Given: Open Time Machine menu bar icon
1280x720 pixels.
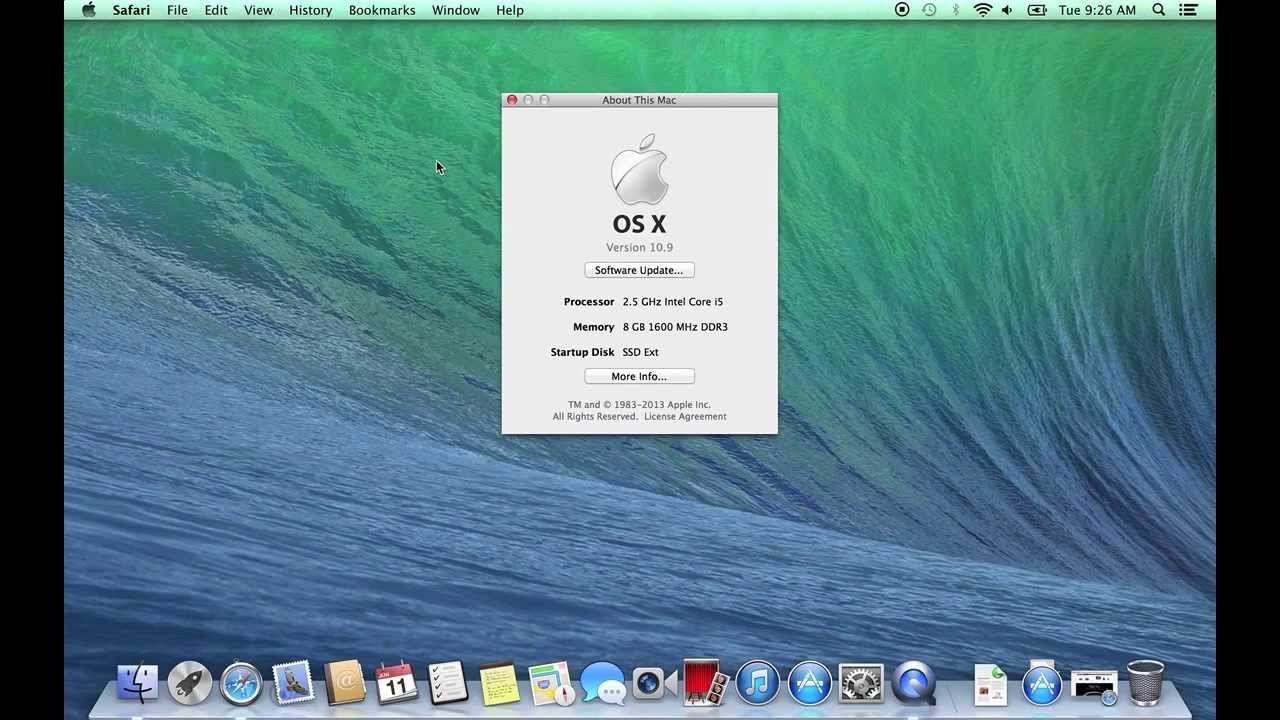Looking at the screenshot, I should pyautogui.click(x=929, y=10).
